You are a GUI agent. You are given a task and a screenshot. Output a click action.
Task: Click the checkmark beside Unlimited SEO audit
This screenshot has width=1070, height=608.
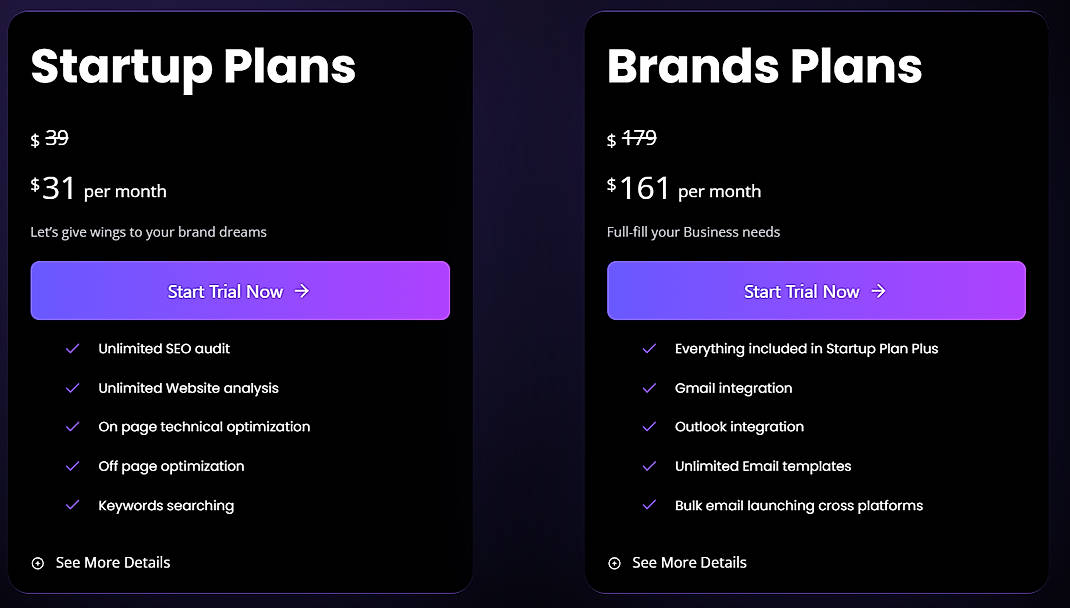click(72, 349)
